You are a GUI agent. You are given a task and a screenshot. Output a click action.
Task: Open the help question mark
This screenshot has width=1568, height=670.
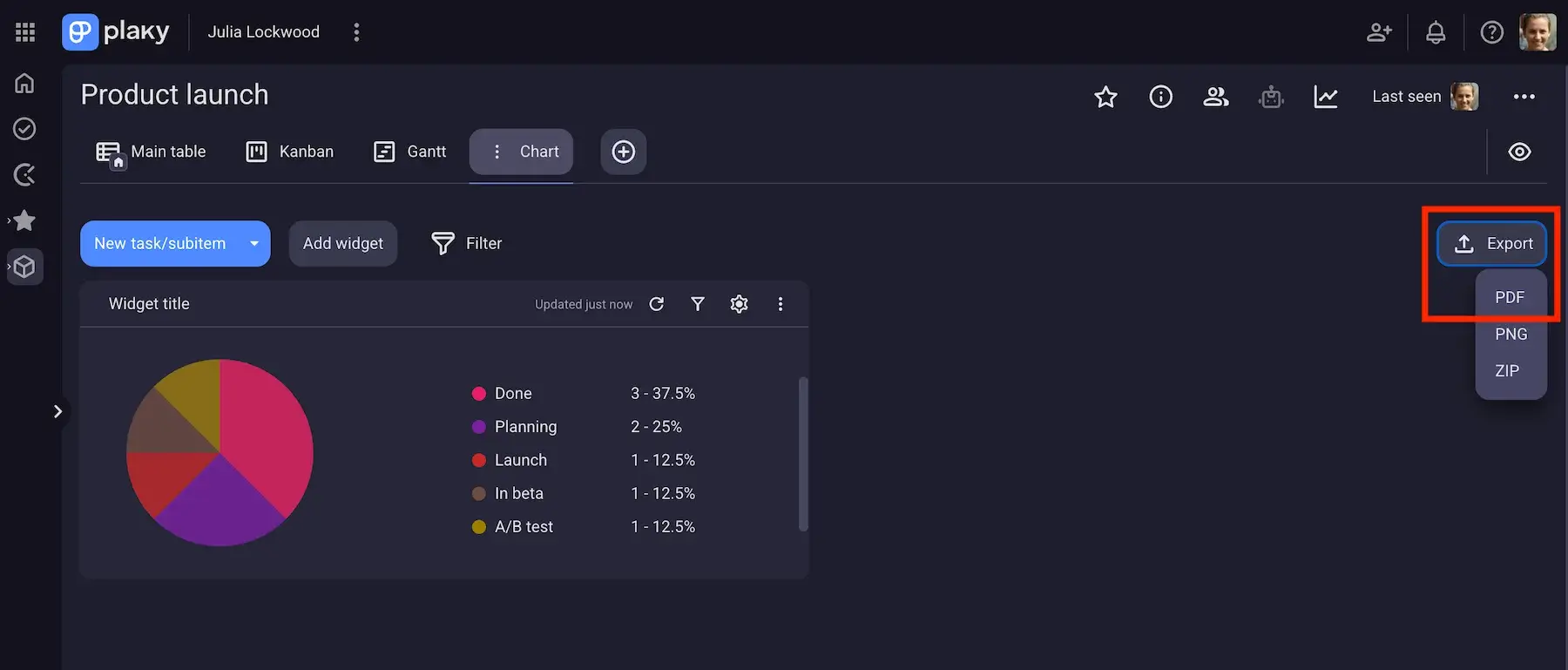tap(1492, 32)
